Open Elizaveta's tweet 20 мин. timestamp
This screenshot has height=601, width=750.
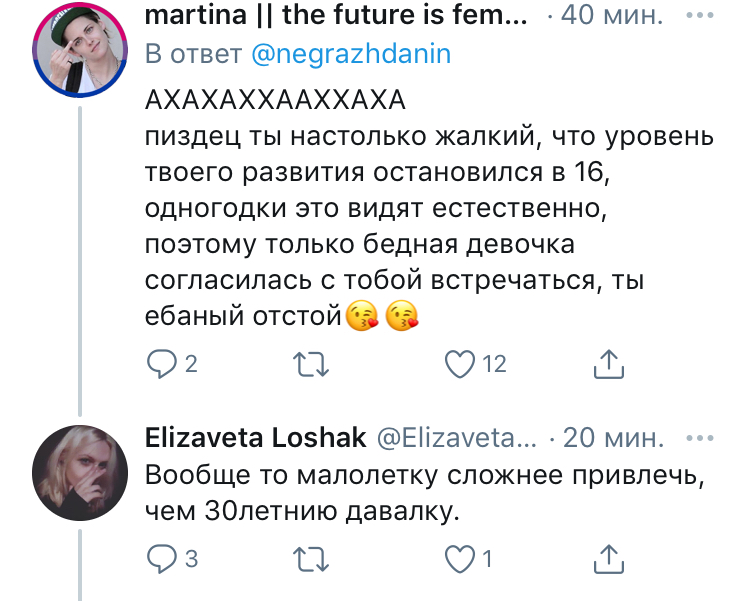[x=611, y=438]
